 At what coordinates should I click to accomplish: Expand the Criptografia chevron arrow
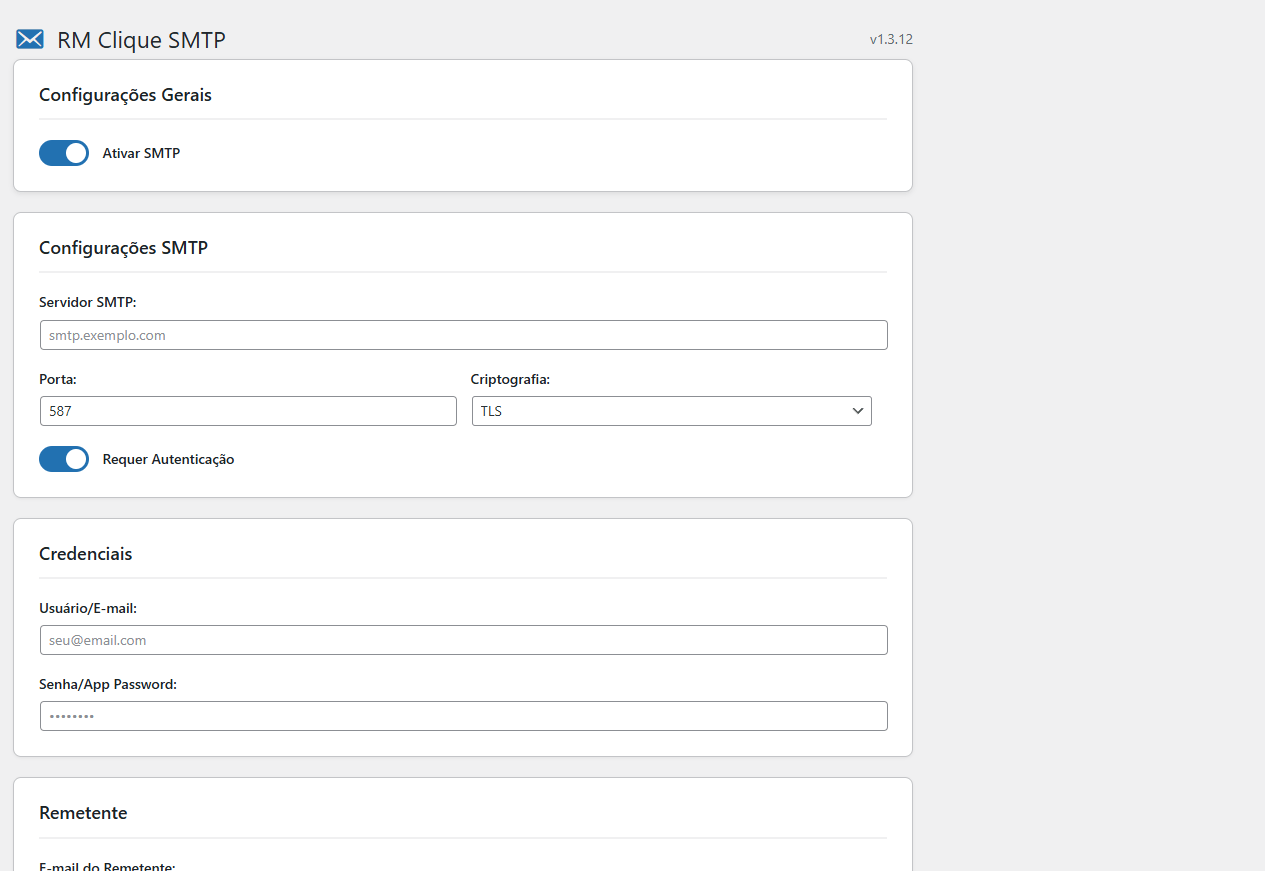pos(857,410)
